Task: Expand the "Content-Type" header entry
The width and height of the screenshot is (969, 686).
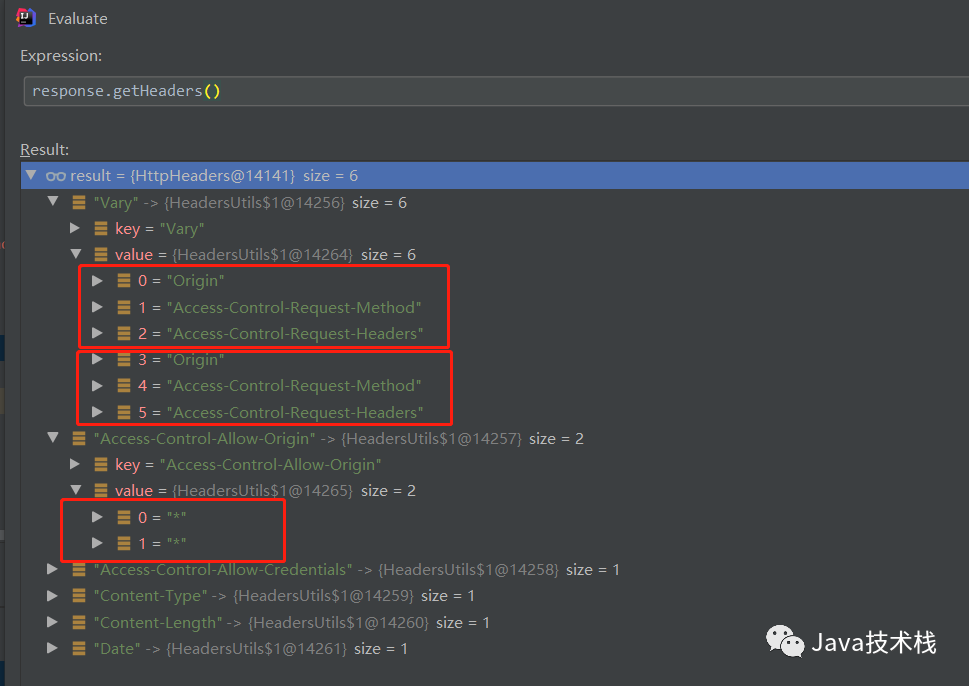Action: pyautogui.click(x=53, y=596)
